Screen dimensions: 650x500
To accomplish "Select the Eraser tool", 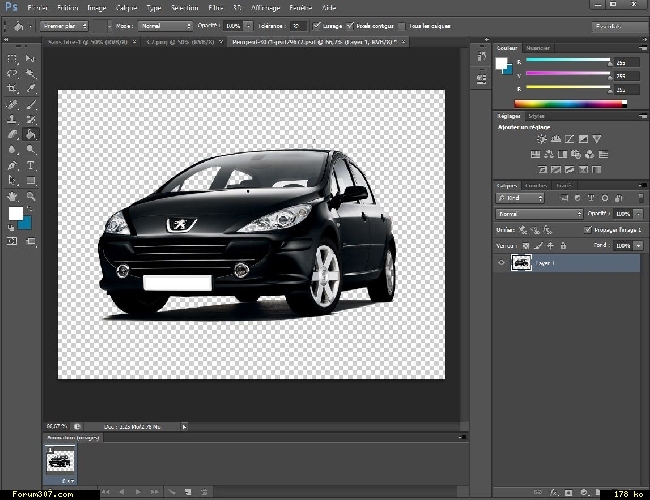I will pos(12,134).
